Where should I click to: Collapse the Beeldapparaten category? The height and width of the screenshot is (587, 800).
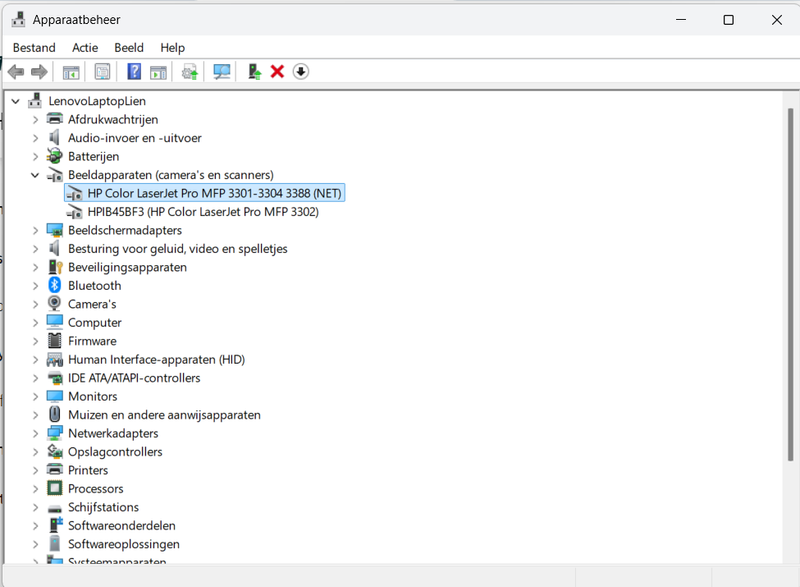35,175
